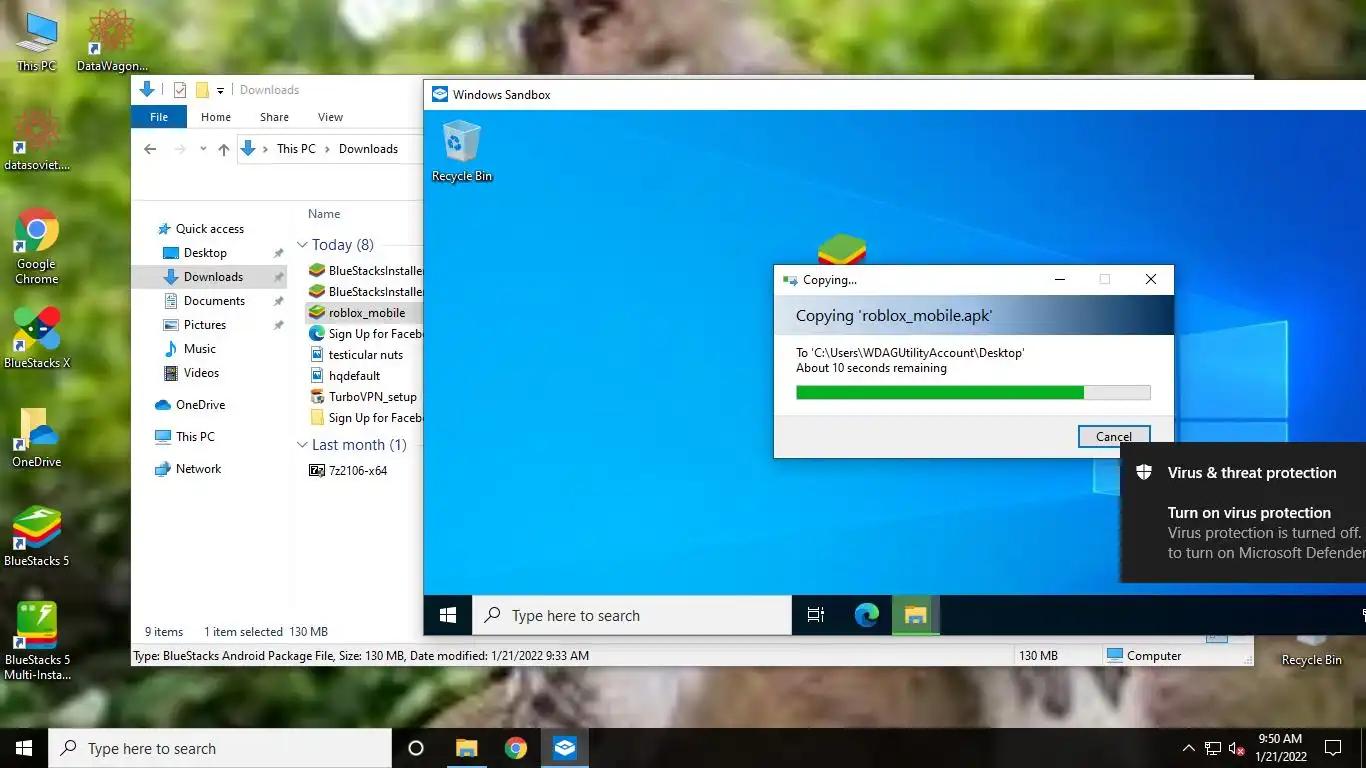Click Explorer up-level arrow
This screenshot has width=1366, height=768.
pos(223,149)
